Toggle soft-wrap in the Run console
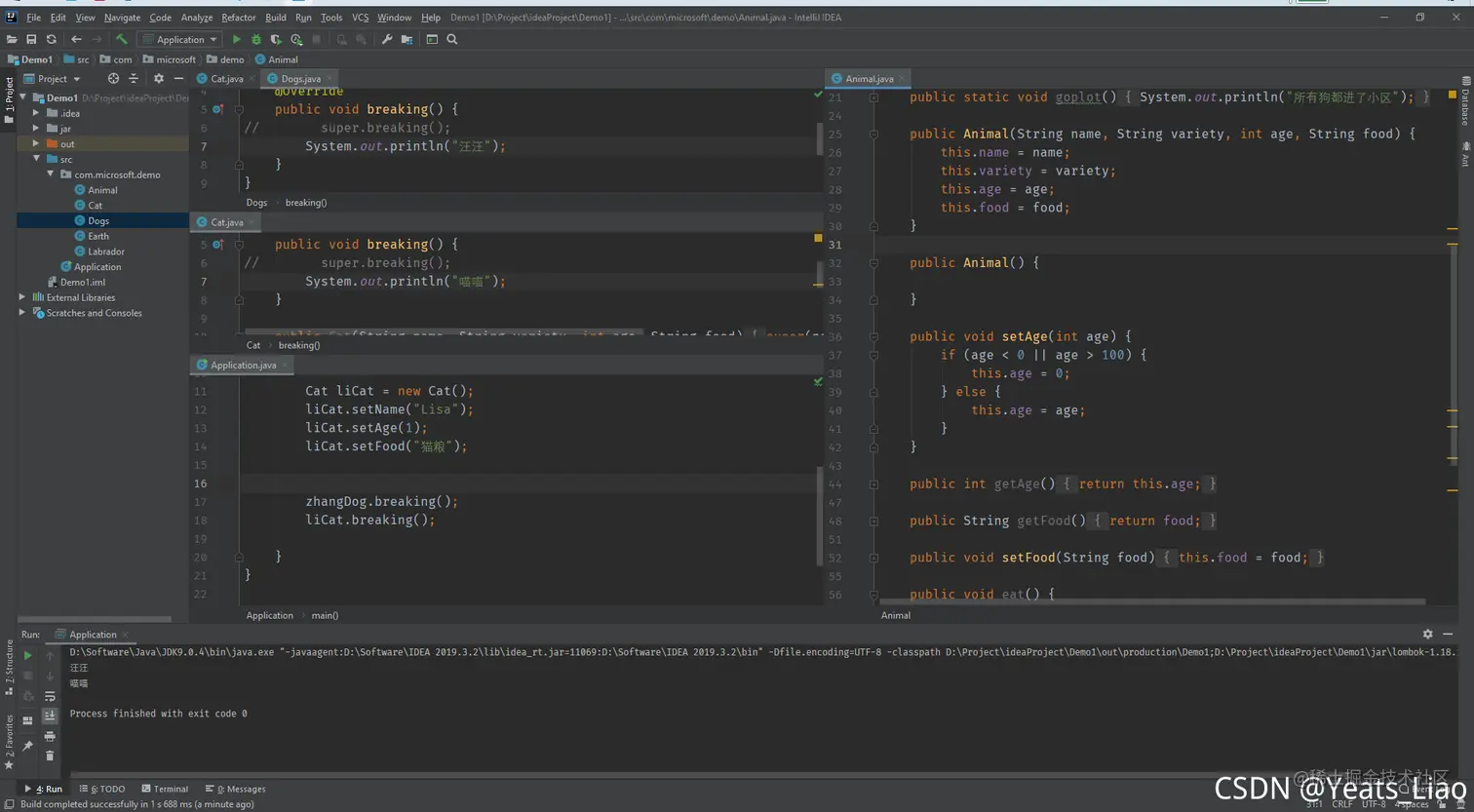This screenshot has height=812, width=1474. (50, 696)
